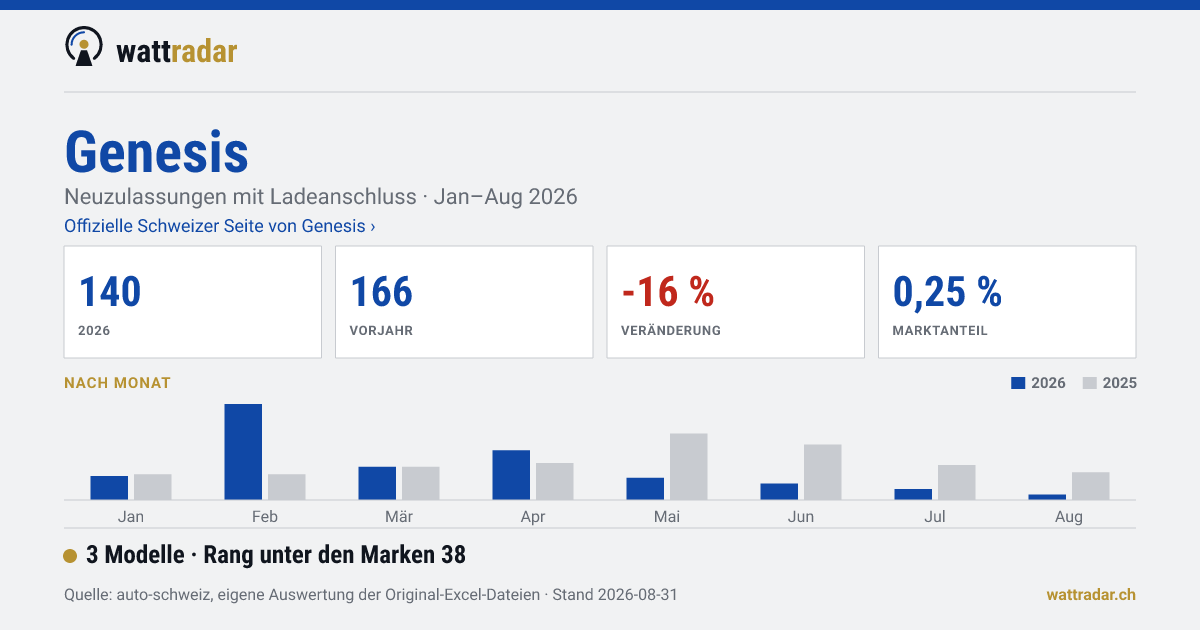The width and height of the screenshot is (1200, 630).
Task: Click the grey 2025 bar for Jul
Action: pos(956,482)
